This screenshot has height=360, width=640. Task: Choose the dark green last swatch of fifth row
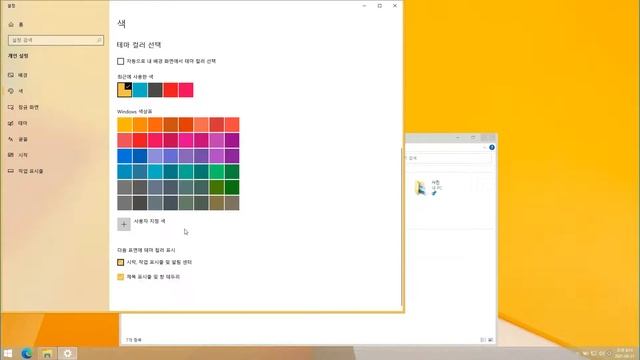coord(232,187)
